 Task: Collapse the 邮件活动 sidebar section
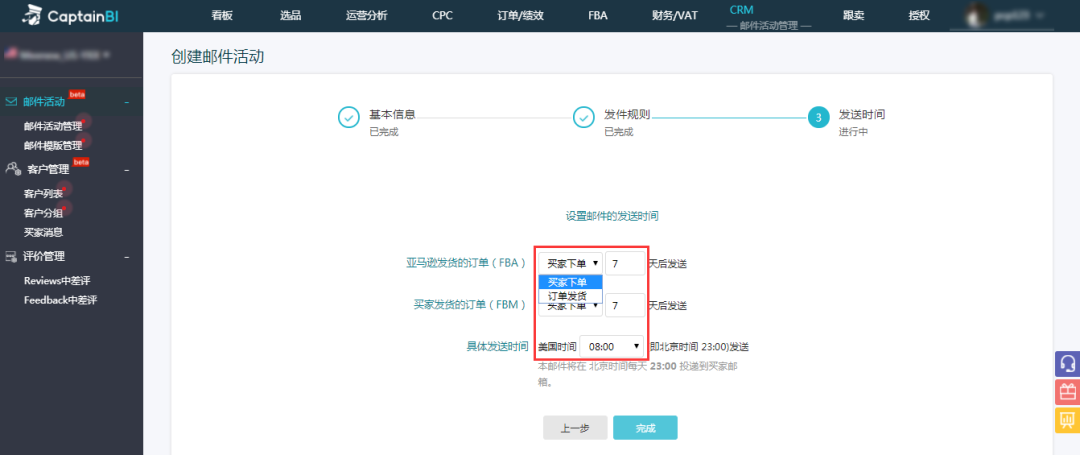tap(127, 102)
